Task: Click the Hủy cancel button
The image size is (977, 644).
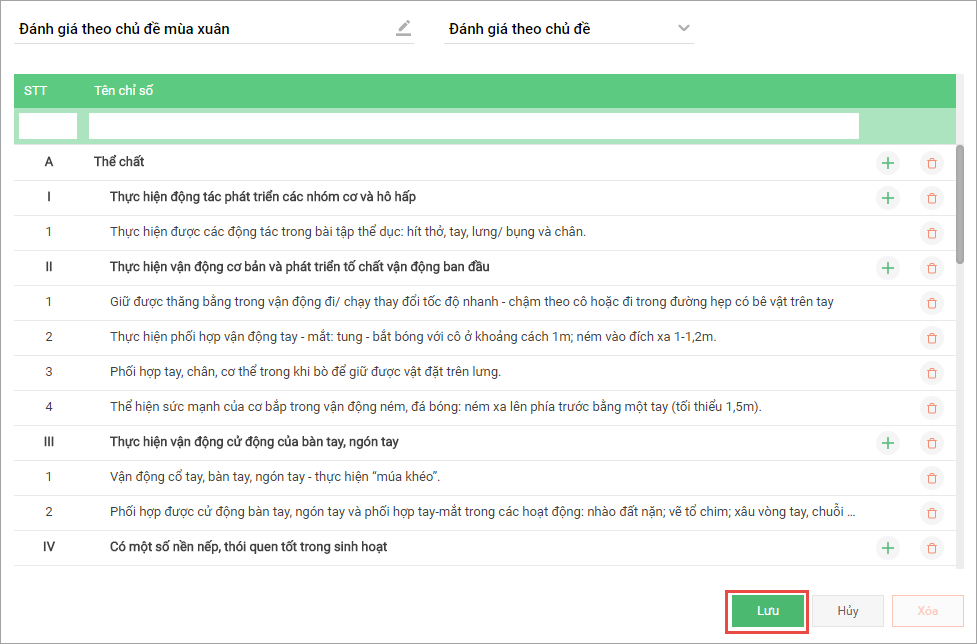Action: coord(848,611)
